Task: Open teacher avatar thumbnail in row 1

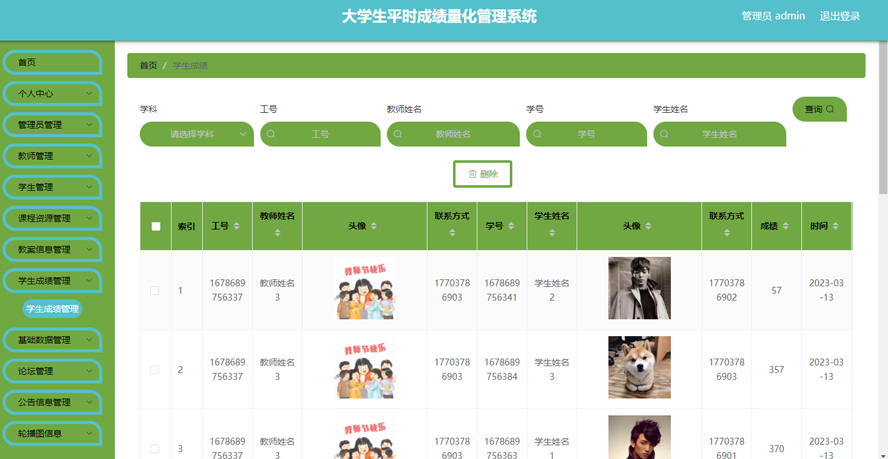Action: (x=365, y=288)
